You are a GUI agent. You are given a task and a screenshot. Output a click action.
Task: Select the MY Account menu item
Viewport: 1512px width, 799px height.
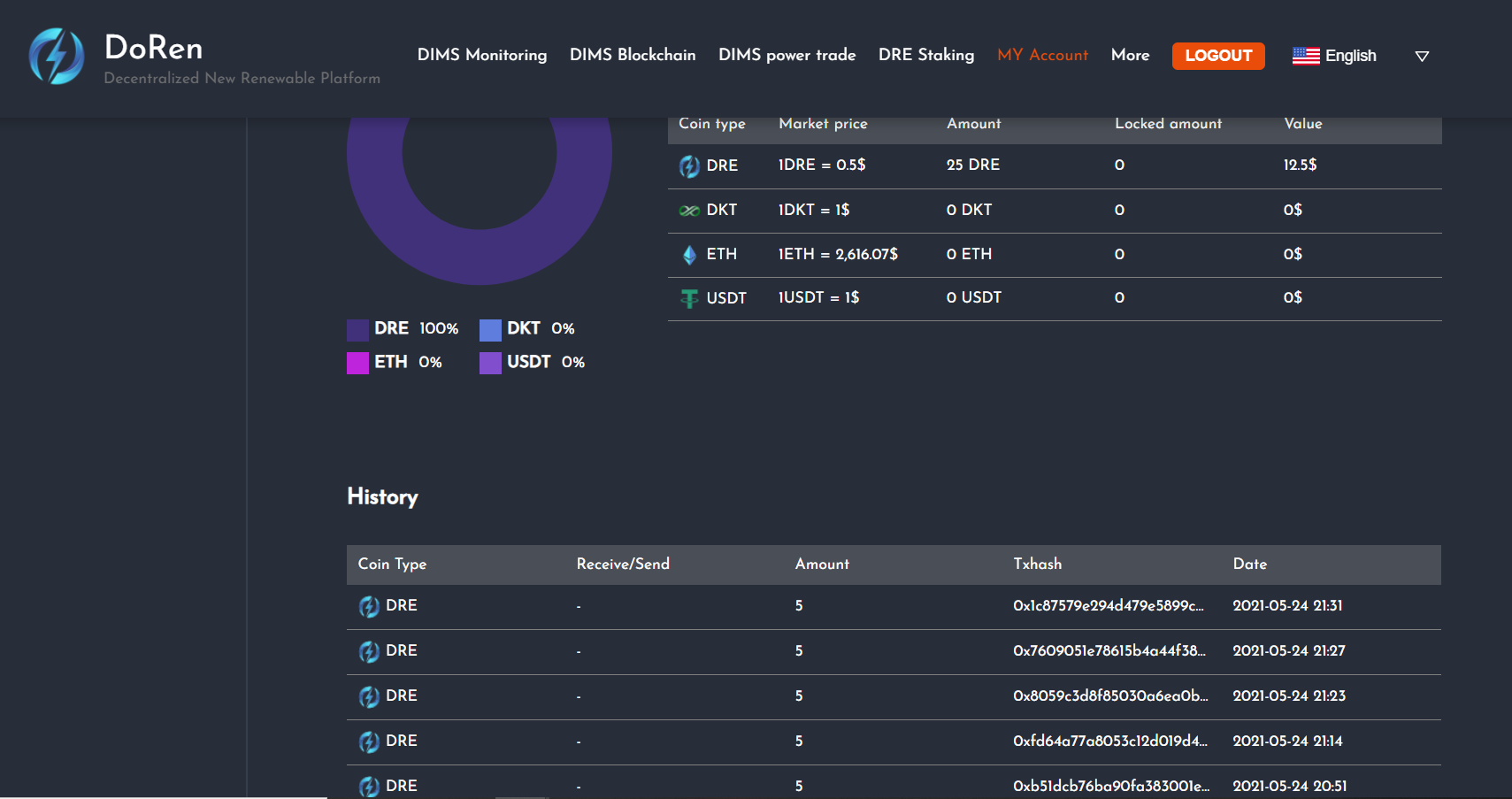point(1042,55)
